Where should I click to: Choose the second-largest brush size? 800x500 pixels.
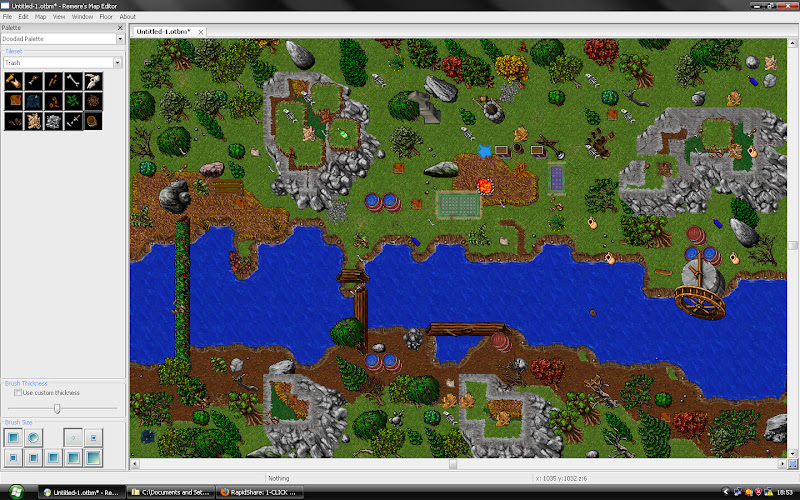73,458
